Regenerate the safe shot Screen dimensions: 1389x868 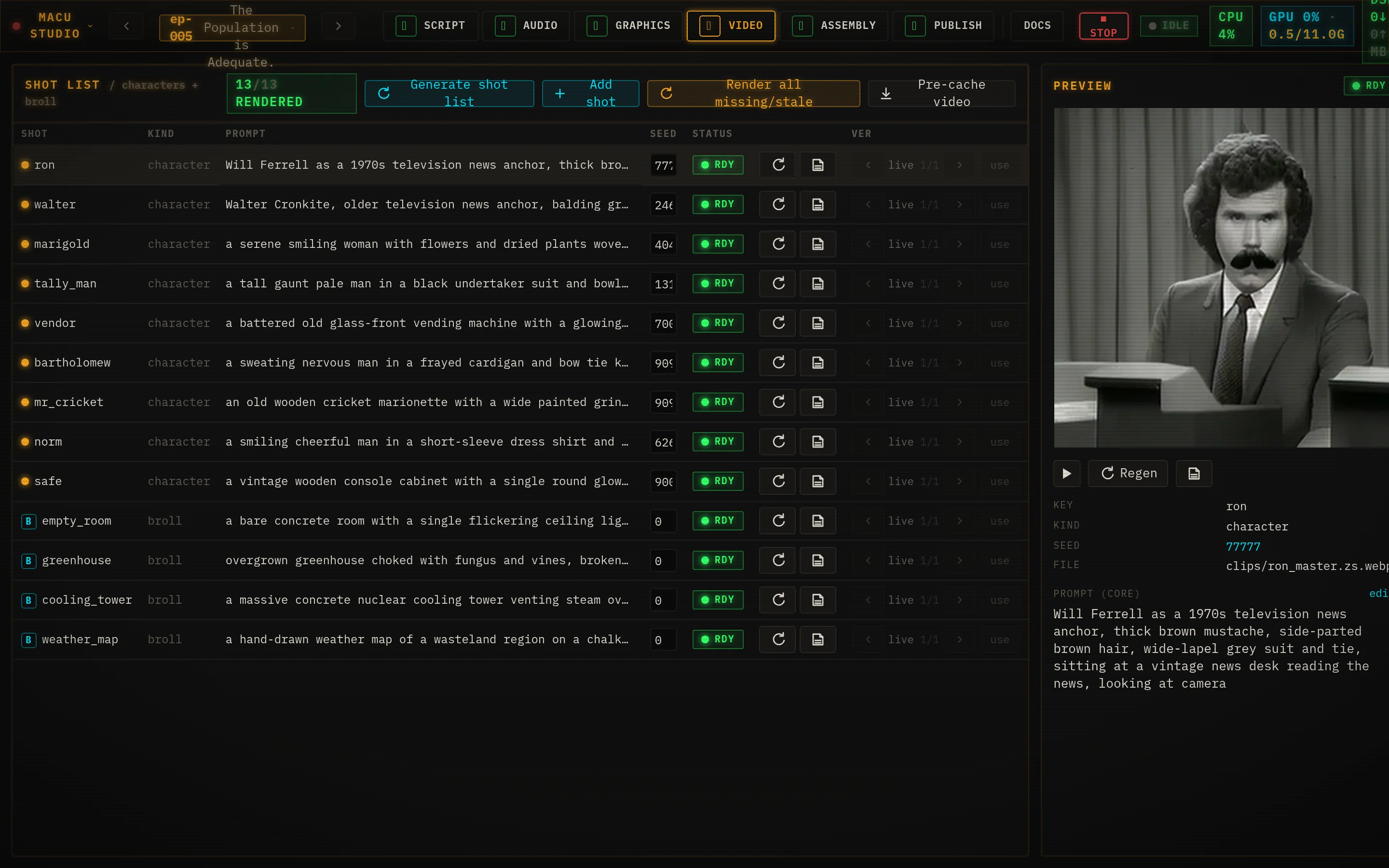click(778, 481)
